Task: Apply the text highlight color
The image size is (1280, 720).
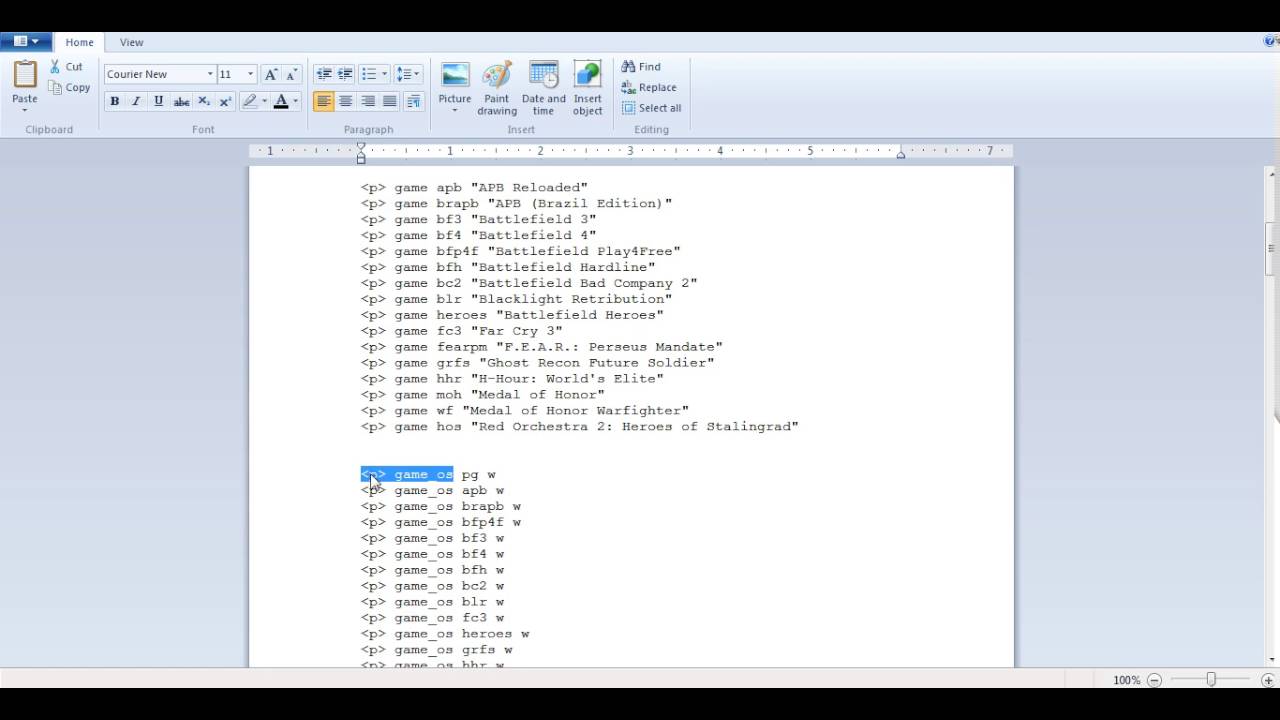Action: tap(249, 101)
